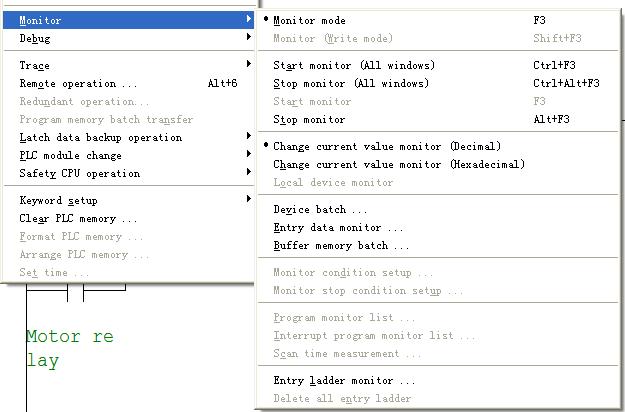Viewport: 625px width, 412px height.
Task: Switch current value monitor to Hexadecimal
Action: 398,165
